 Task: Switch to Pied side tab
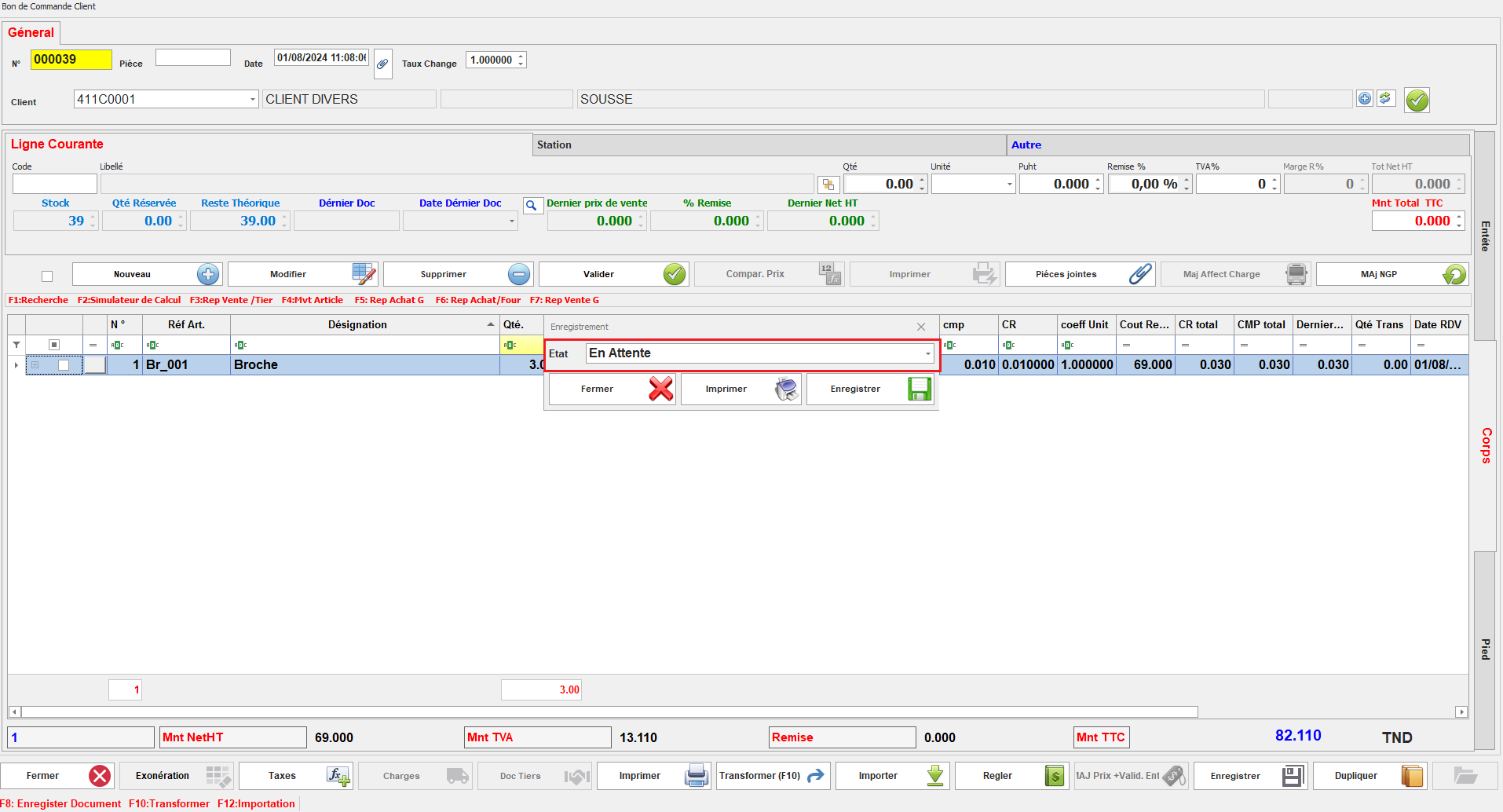(x=1484, y=649)
